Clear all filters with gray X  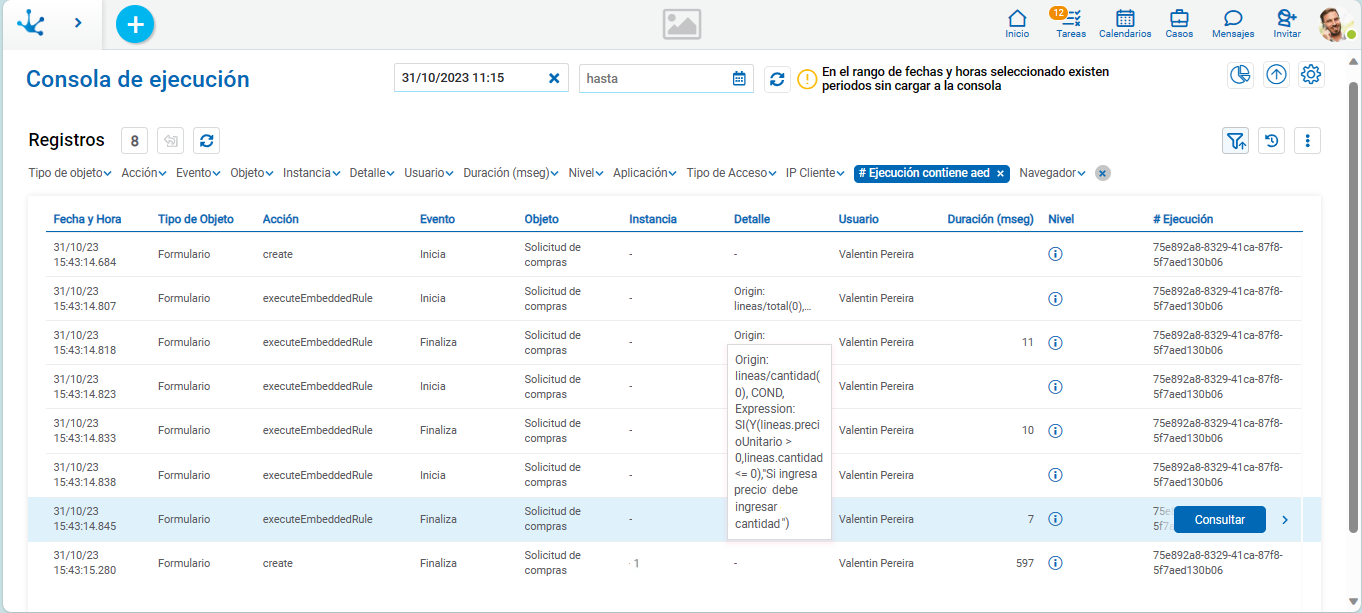pyautogui.click(x=1102, y=173)
